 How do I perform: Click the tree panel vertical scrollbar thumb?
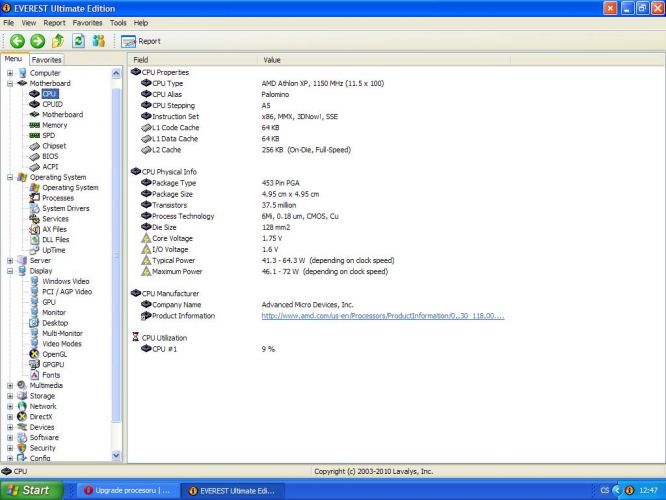(x=116, y=255)
